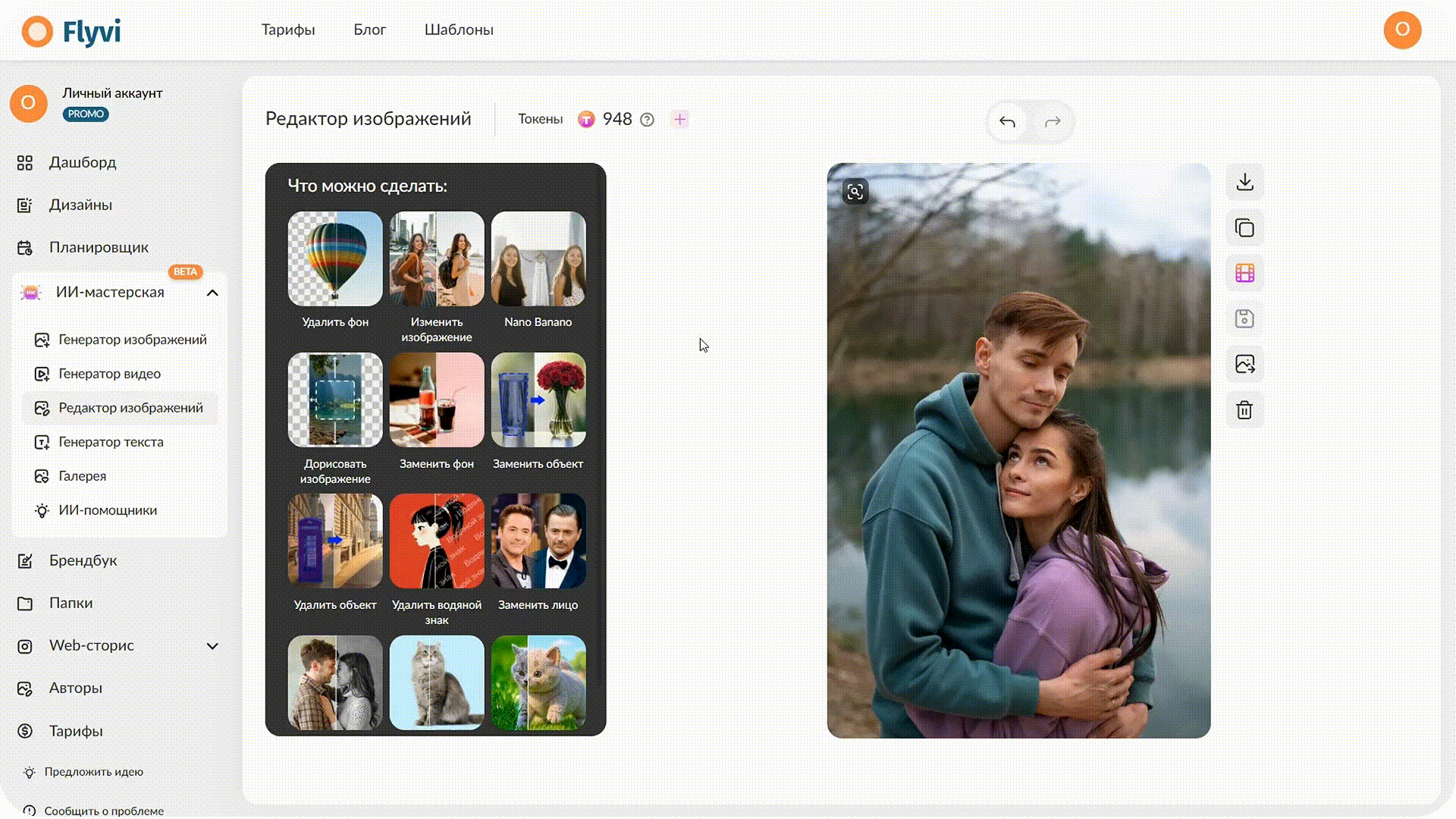The width and height of the screenshot is (1456, 819).
Task: Open the pink film-strip video icon
Action: [x=1244, y=273]
